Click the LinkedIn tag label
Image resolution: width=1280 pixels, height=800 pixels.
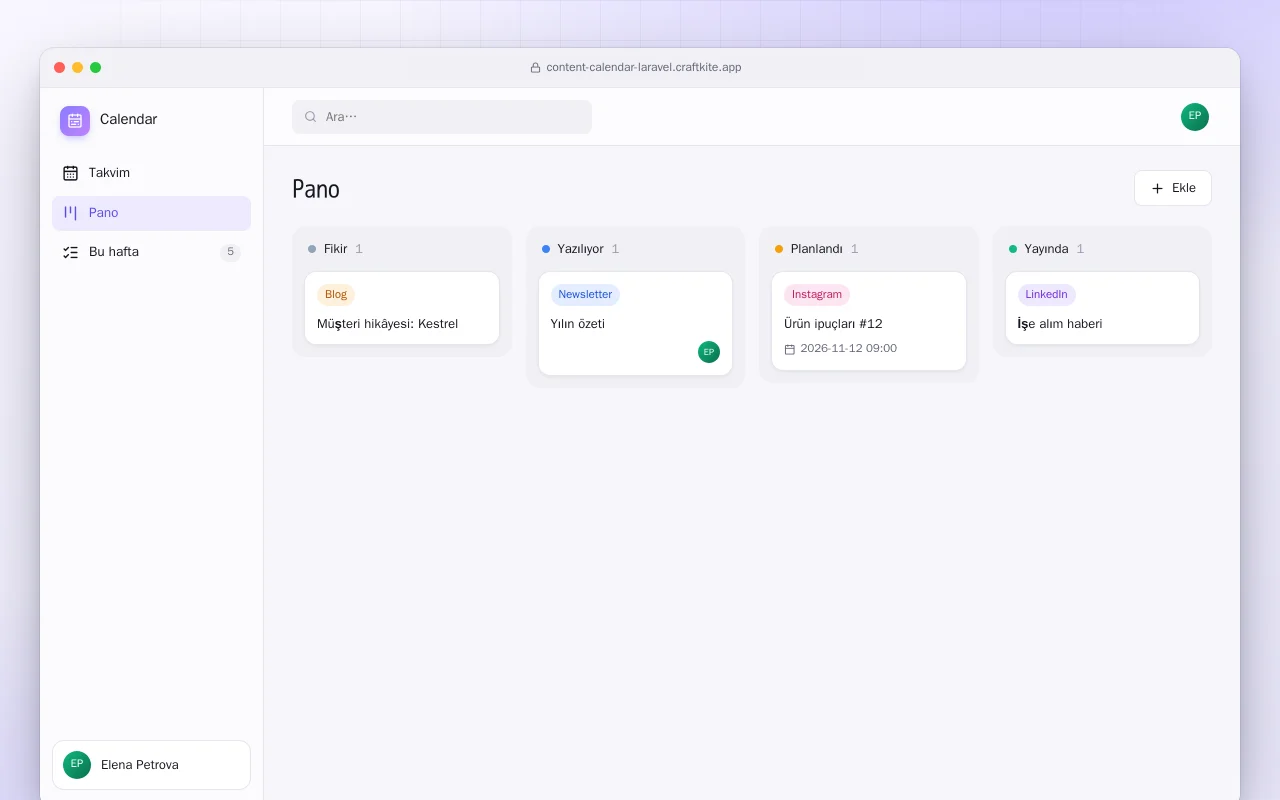point(1047,295)
